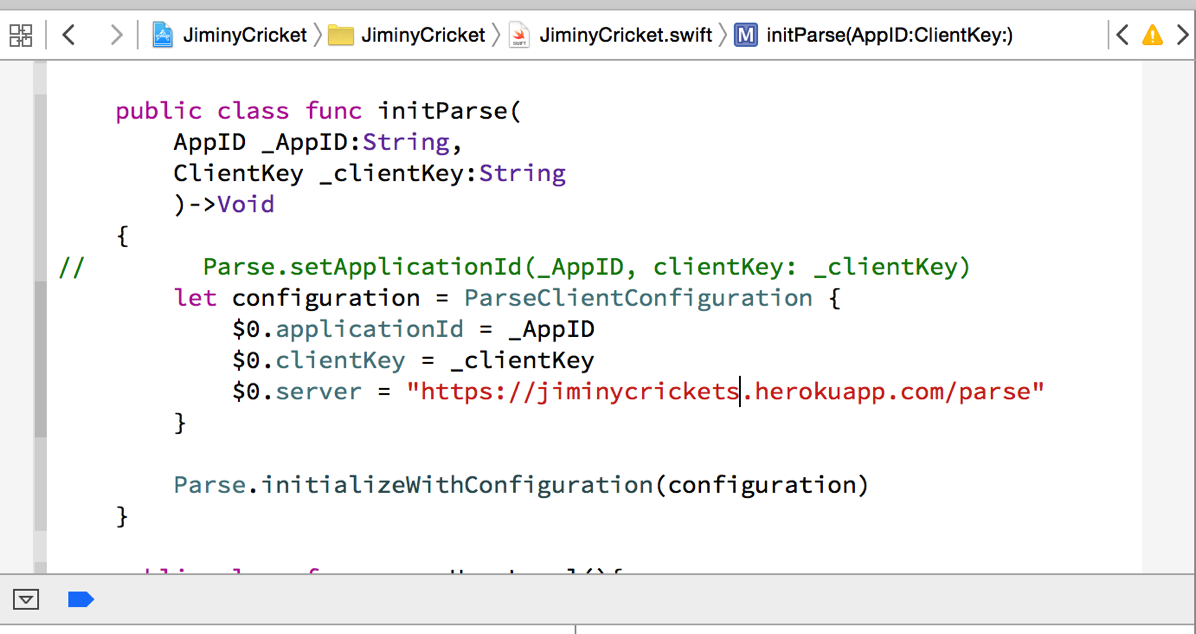This screenshot has height=634, width=1196.
Task: Go forward in editor history
Action: point(115,34)
